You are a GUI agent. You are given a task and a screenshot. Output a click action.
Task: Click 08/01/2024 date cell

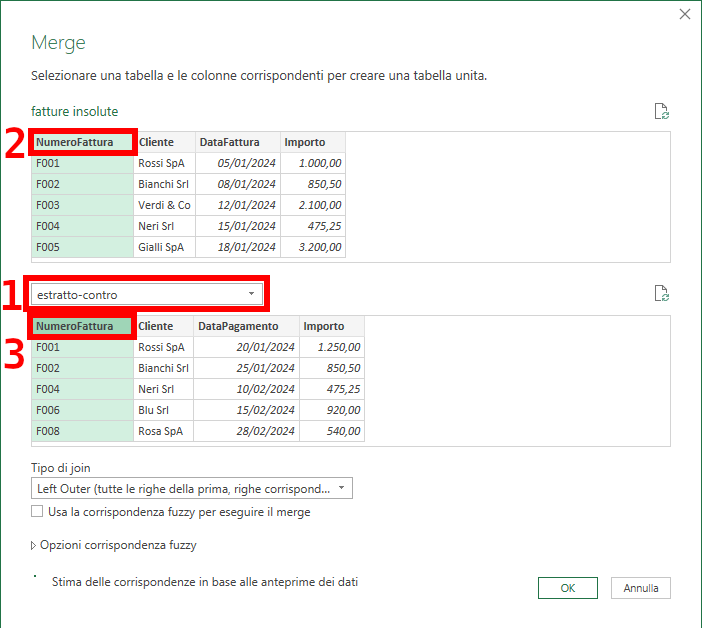coord(238,184)
